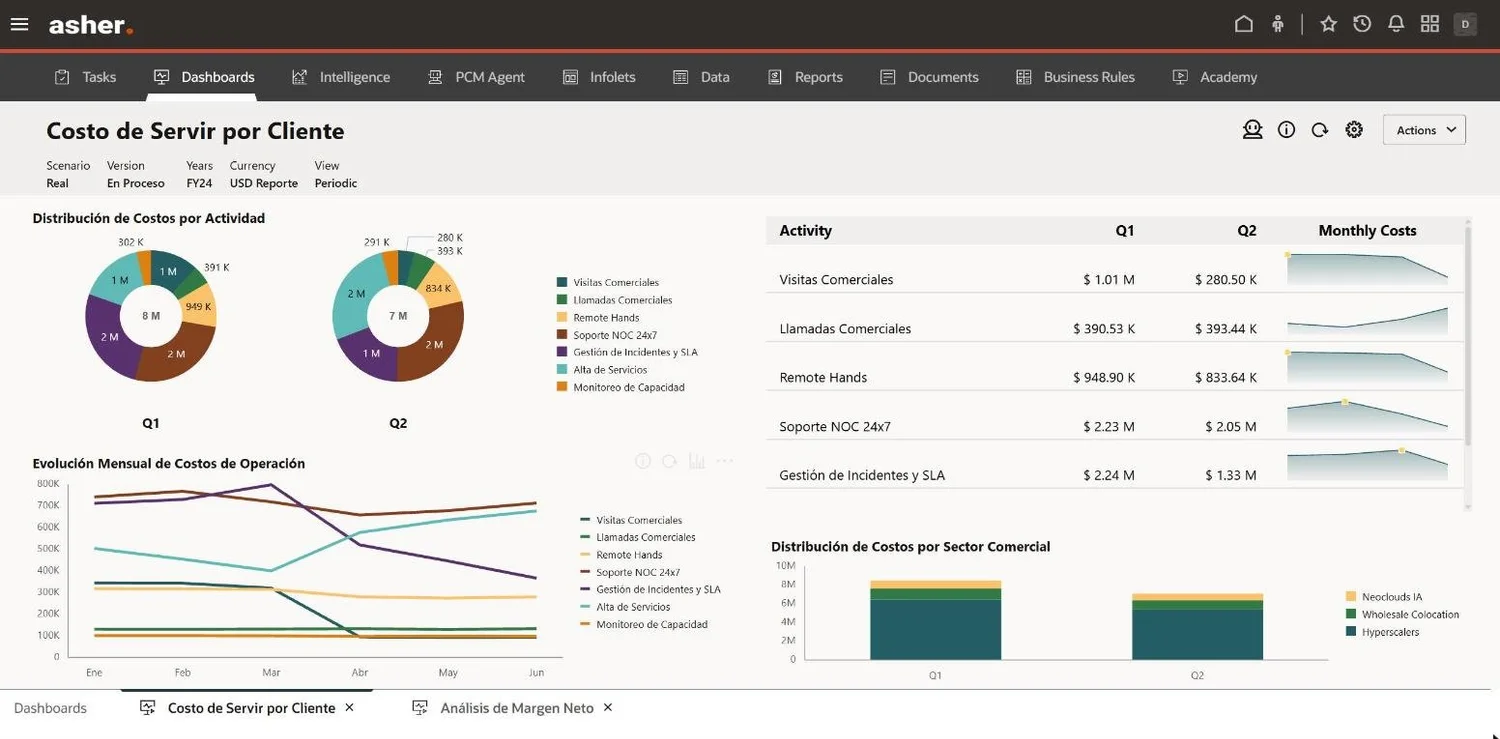Open accessibility settings person icon
This screenshot has height=739, width=1500.
(x=1278, y=24)
